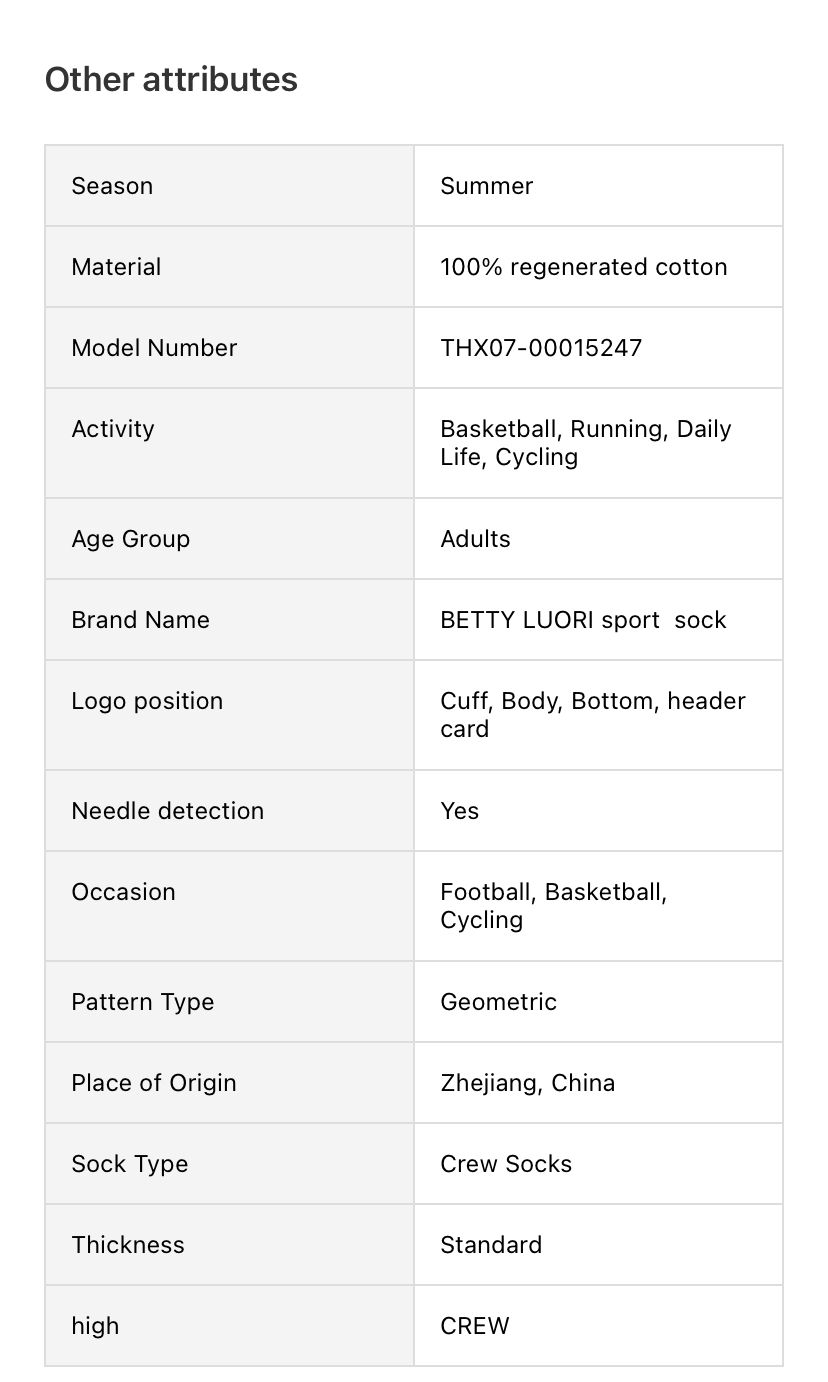
Task: Select the Thickness Standard value
Action: point(491,1245)
